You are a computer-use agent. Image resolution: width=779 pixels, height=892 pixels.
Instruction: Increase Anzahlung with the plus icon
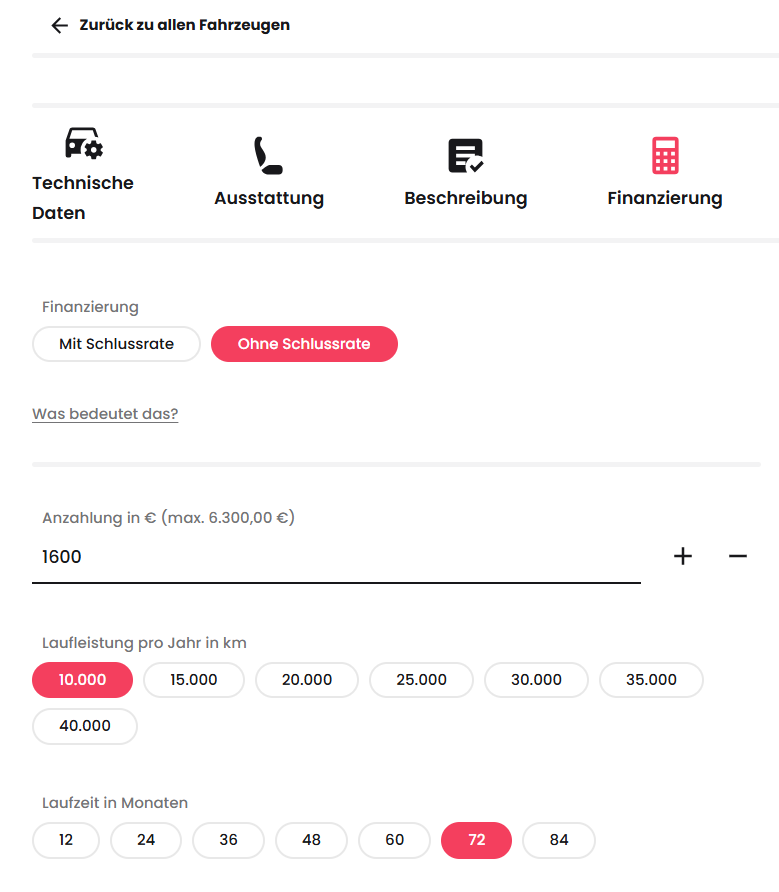(683, 557)
